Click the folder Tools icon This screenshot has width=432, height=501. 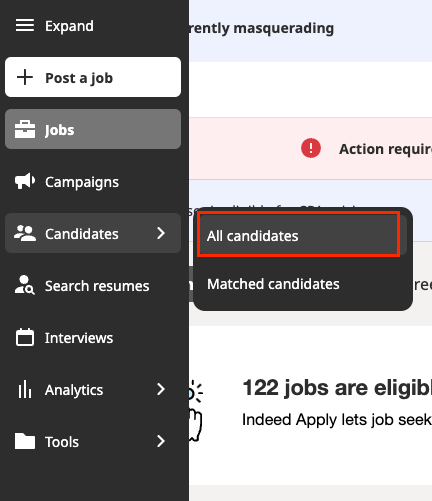25,441
